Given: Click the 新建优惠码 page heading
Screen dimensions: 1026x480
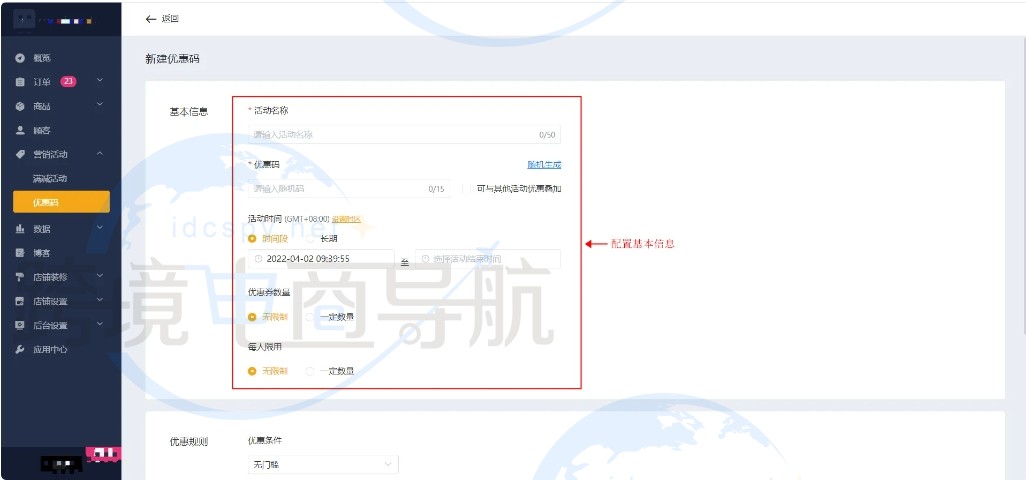Looking at the screenshot, I should 172,59.
